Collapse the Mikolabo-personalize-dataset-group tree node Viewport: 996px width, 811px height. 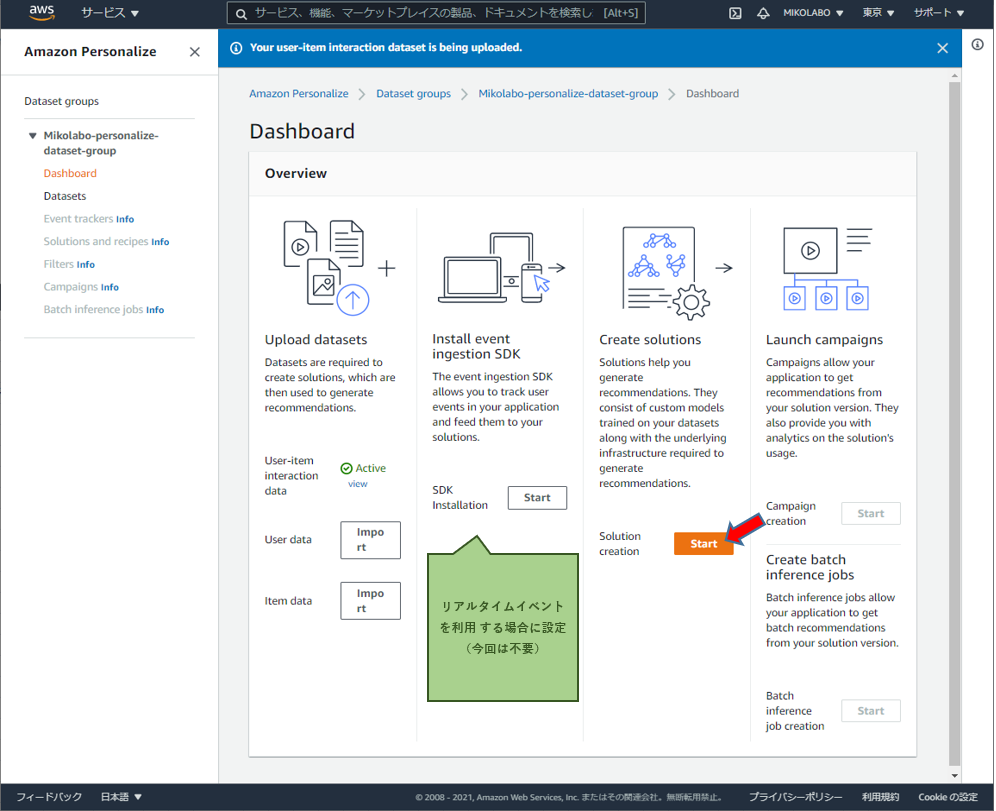[32, 136]
